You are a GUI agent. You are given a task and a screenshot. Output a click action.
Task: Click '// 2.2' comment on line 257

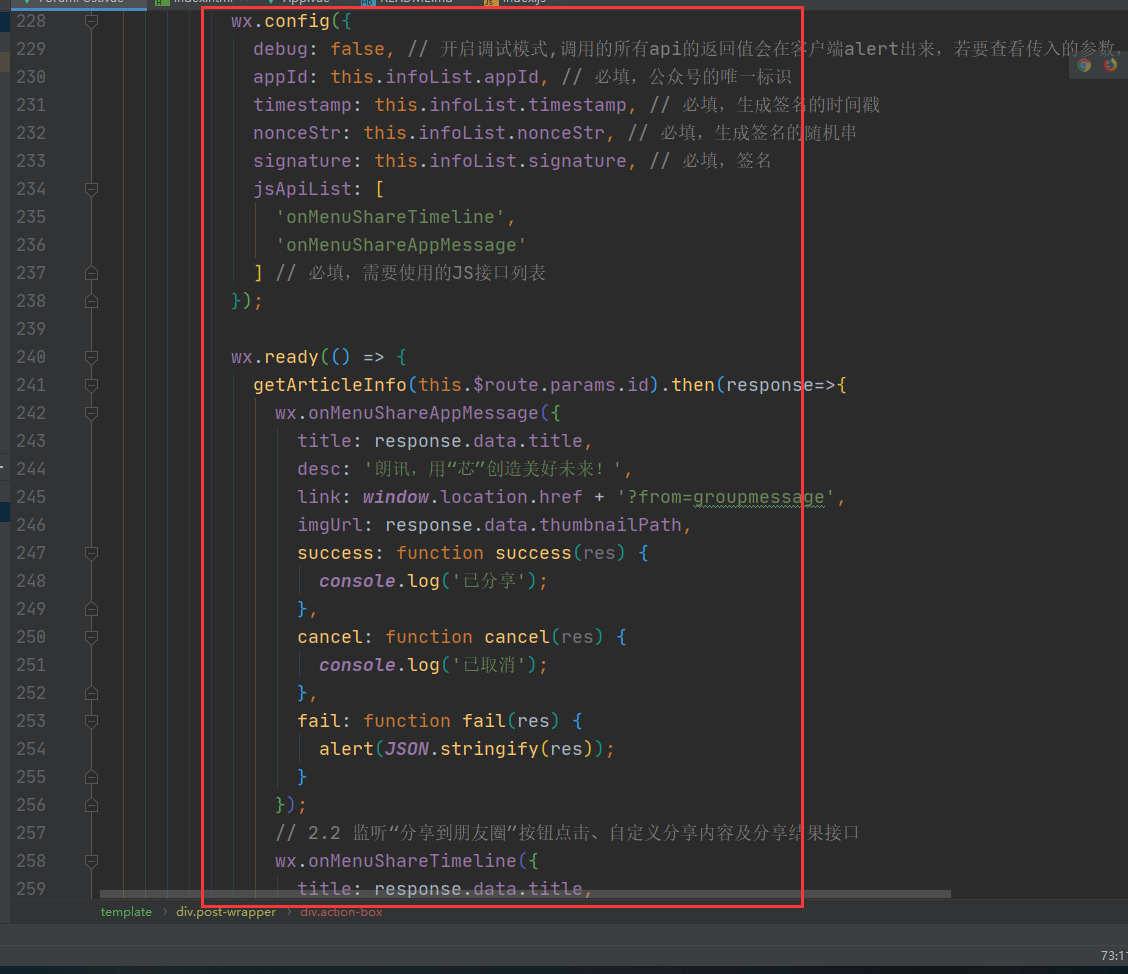pos(308,833)
